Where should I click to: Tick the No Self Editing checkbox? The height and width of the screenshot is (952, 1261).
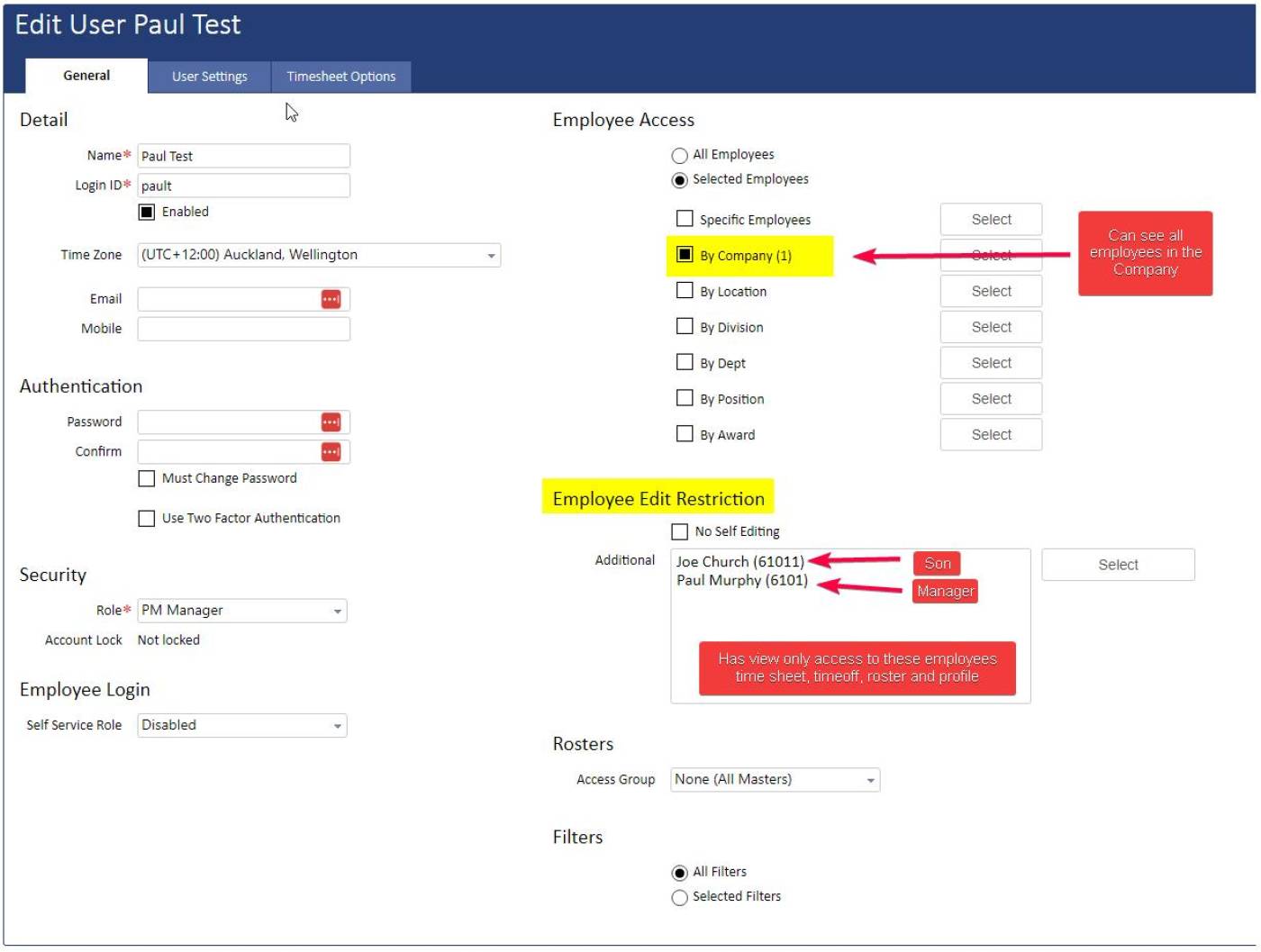pos(680,532)
